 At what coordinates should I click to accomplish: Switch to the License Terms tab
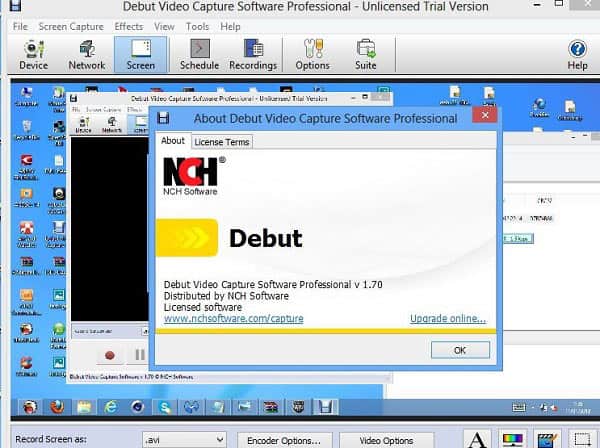coord(222,142)
